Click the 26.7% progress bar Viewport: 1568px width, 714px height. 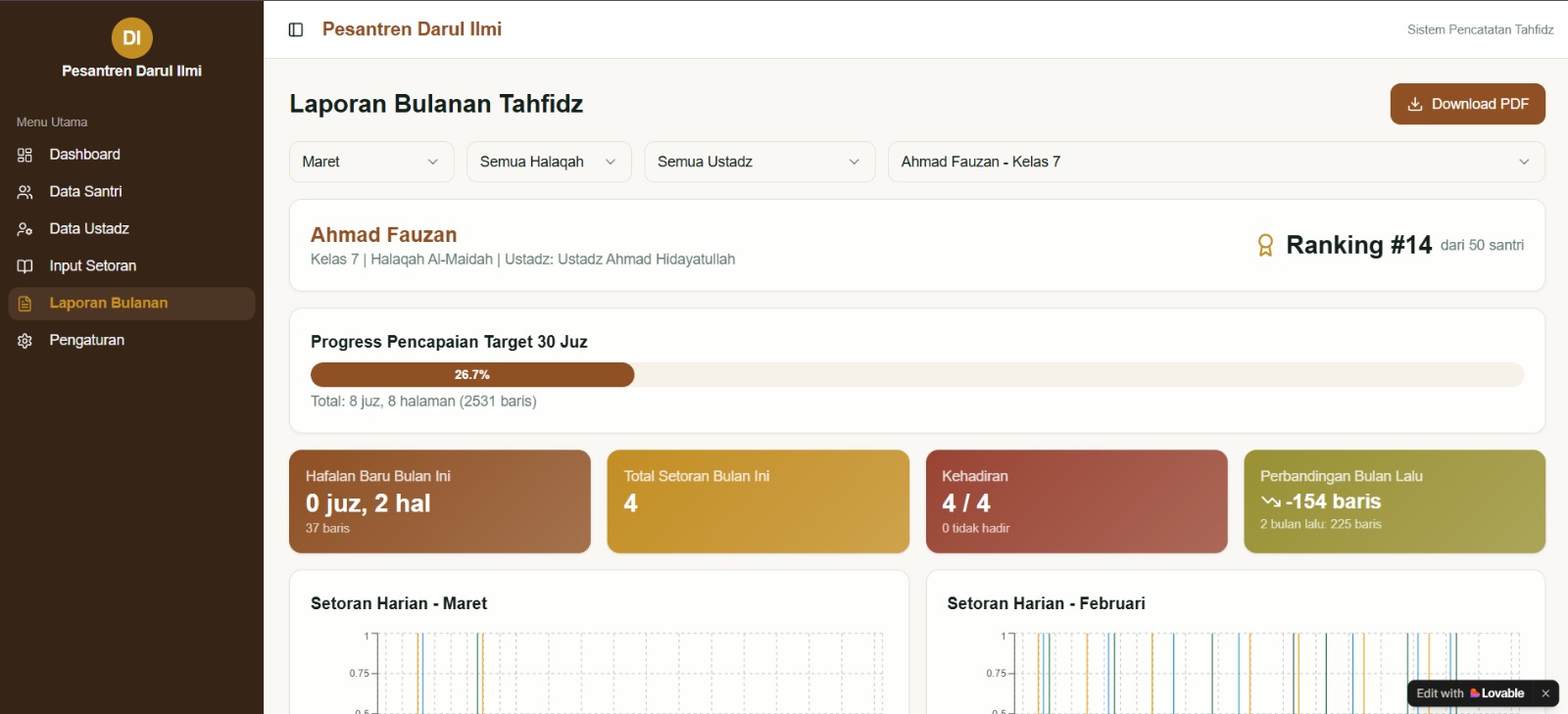[x=472, y=375]
